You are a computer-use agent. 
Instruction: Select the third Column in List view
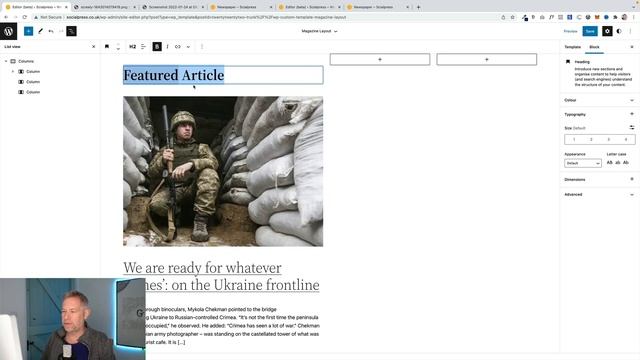[33, 92]
